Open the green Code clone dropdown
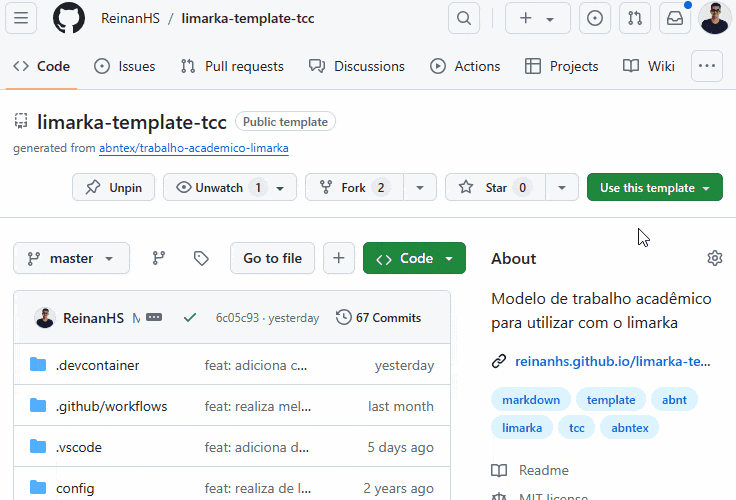The height and width of the screenshot is (500, 736). point(414,258)
